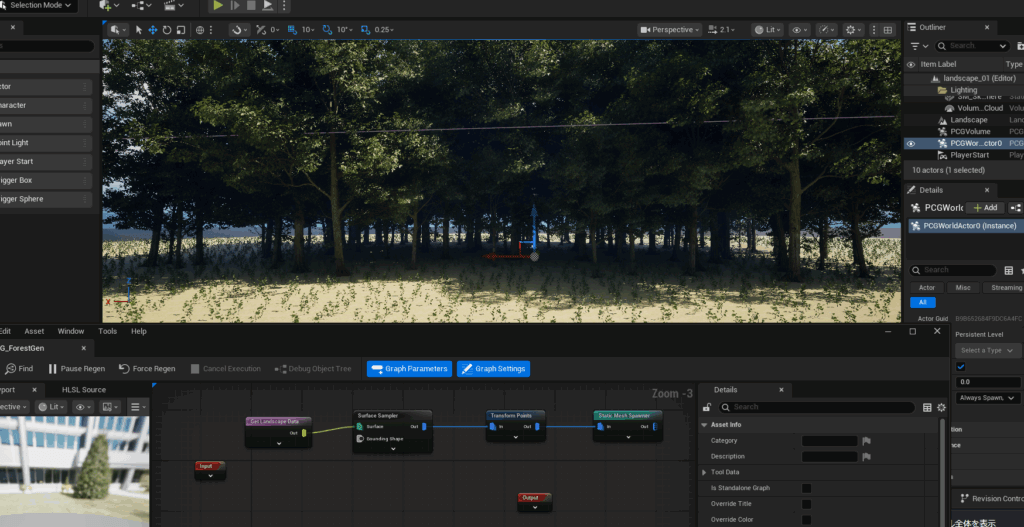Open the Perspective view mode dropdown
The width and height of the screenshot is (1024, 527).
(671, 30)
